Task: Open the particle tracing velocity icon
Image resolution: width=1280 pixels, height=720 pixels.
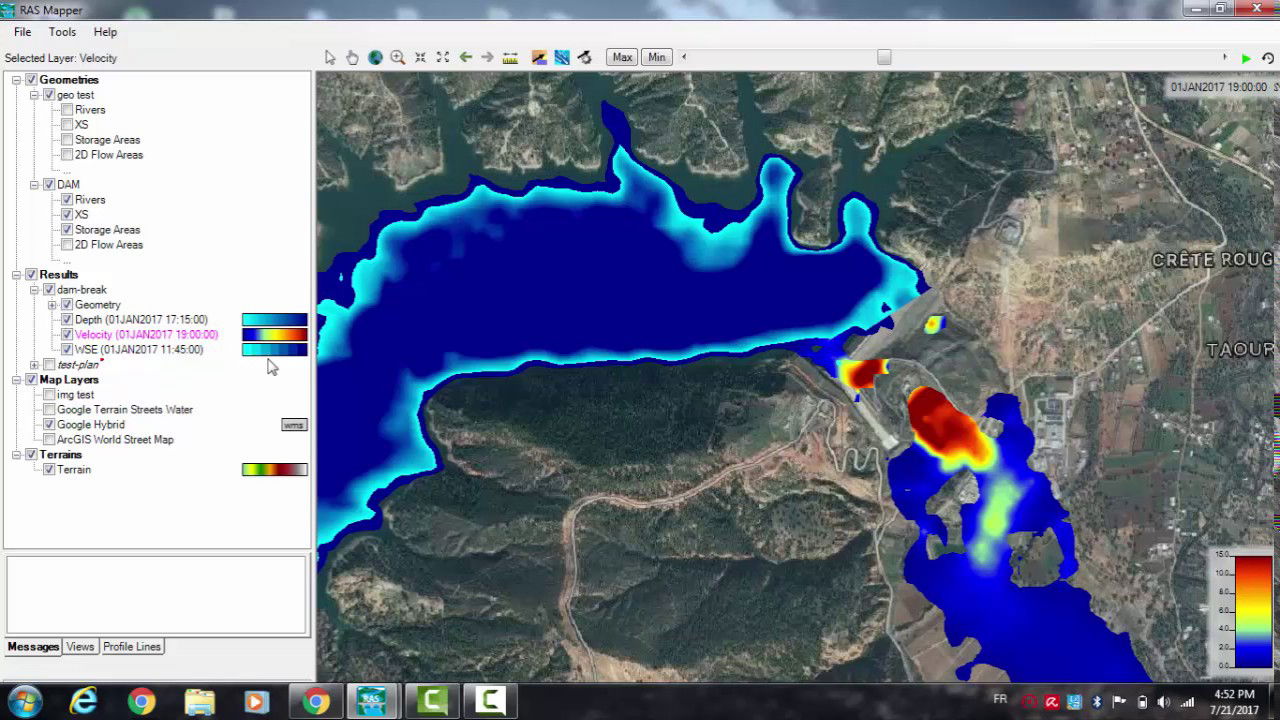Action: [562, 57]
